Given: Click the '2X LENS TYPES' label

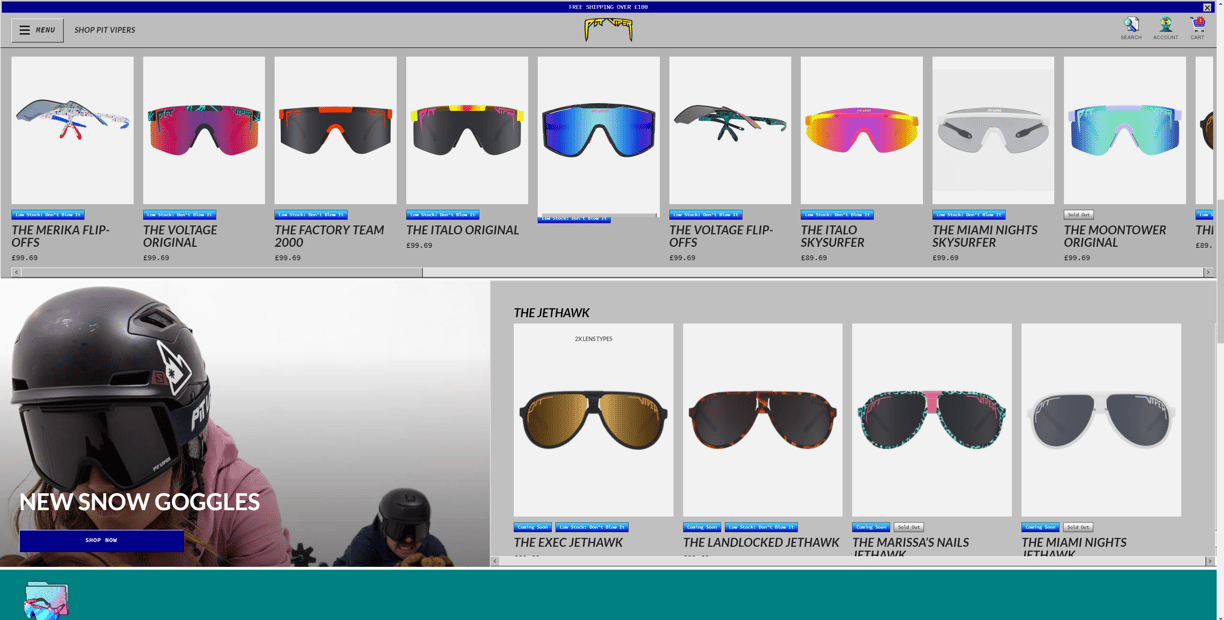Looking at the screenshot, I should 593,339.
